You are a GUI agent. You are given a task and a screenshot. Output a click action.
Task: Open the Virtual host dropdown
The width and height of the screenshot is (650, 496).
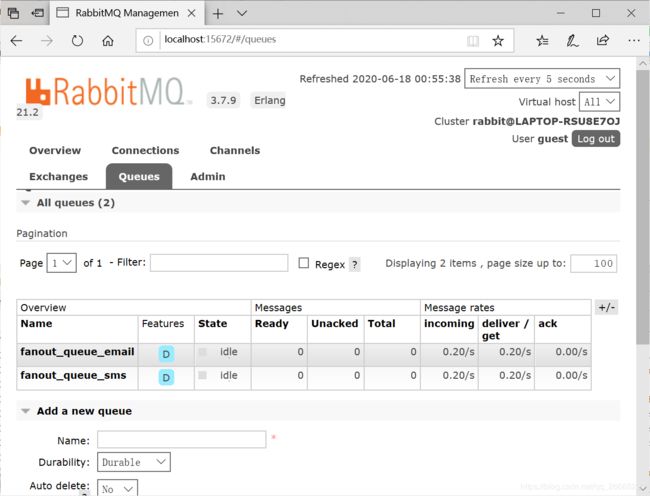click(x=599, y=102)
